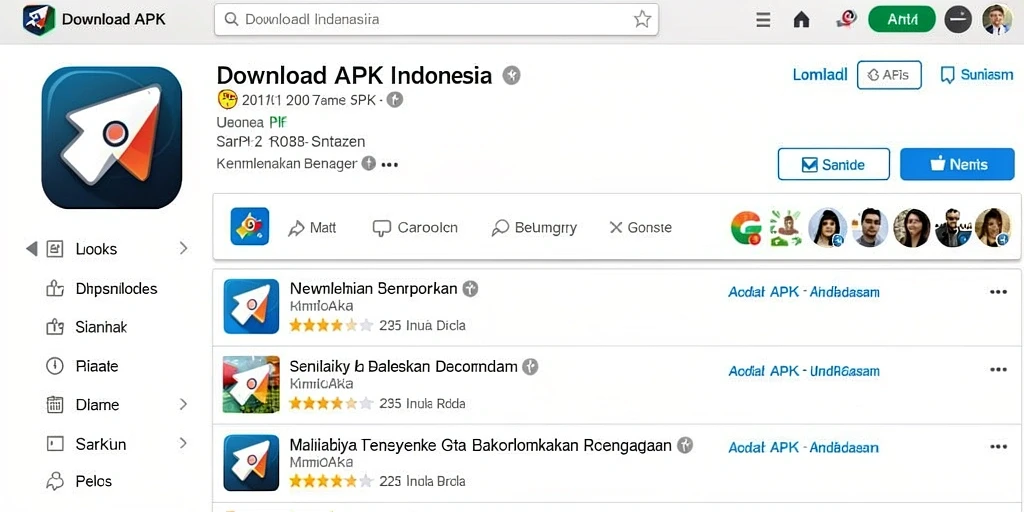Open the Newnlehian Senrporkan title

point(374,289)
